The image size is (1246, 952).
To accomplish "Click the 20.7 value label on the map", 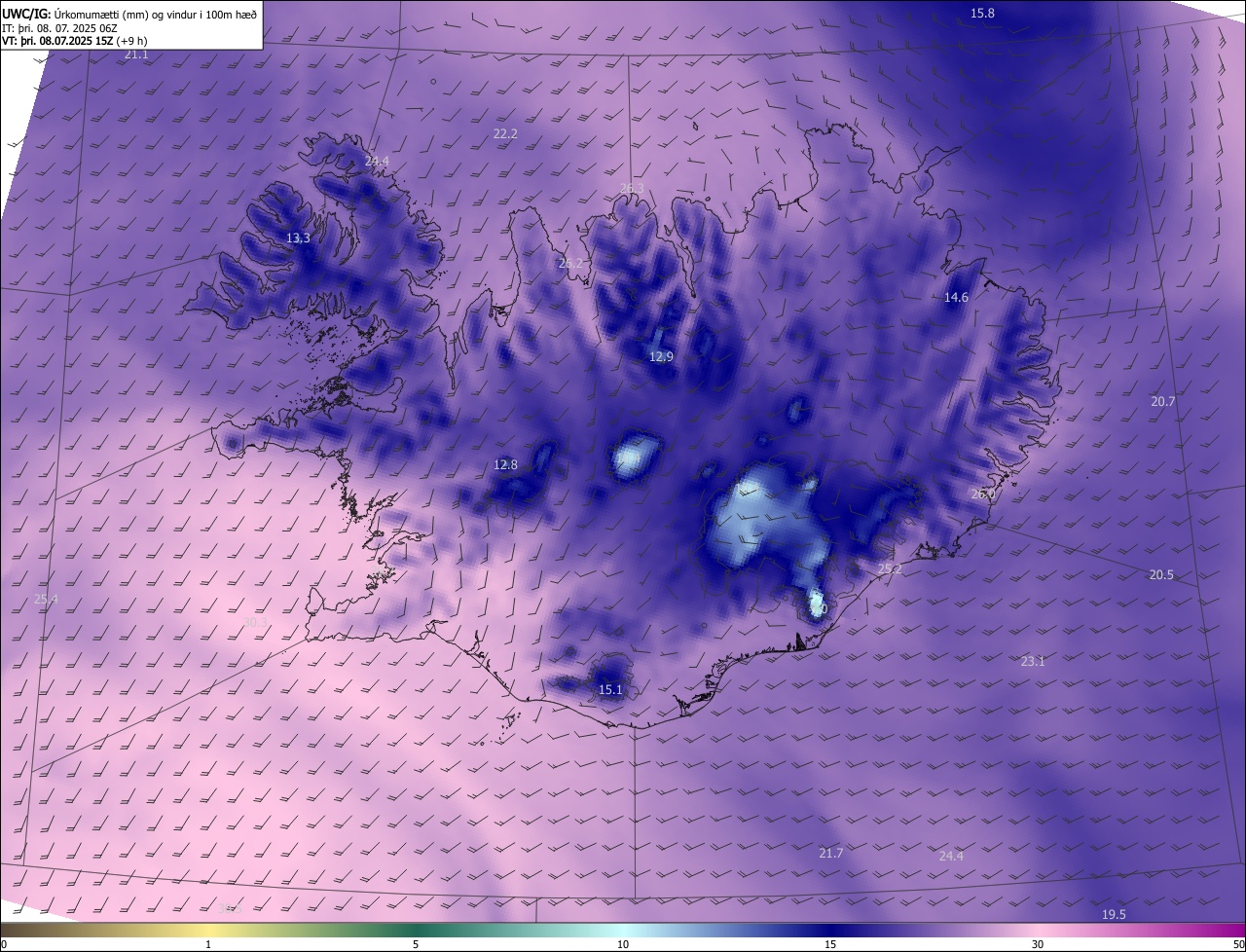I will point(1163,401).
